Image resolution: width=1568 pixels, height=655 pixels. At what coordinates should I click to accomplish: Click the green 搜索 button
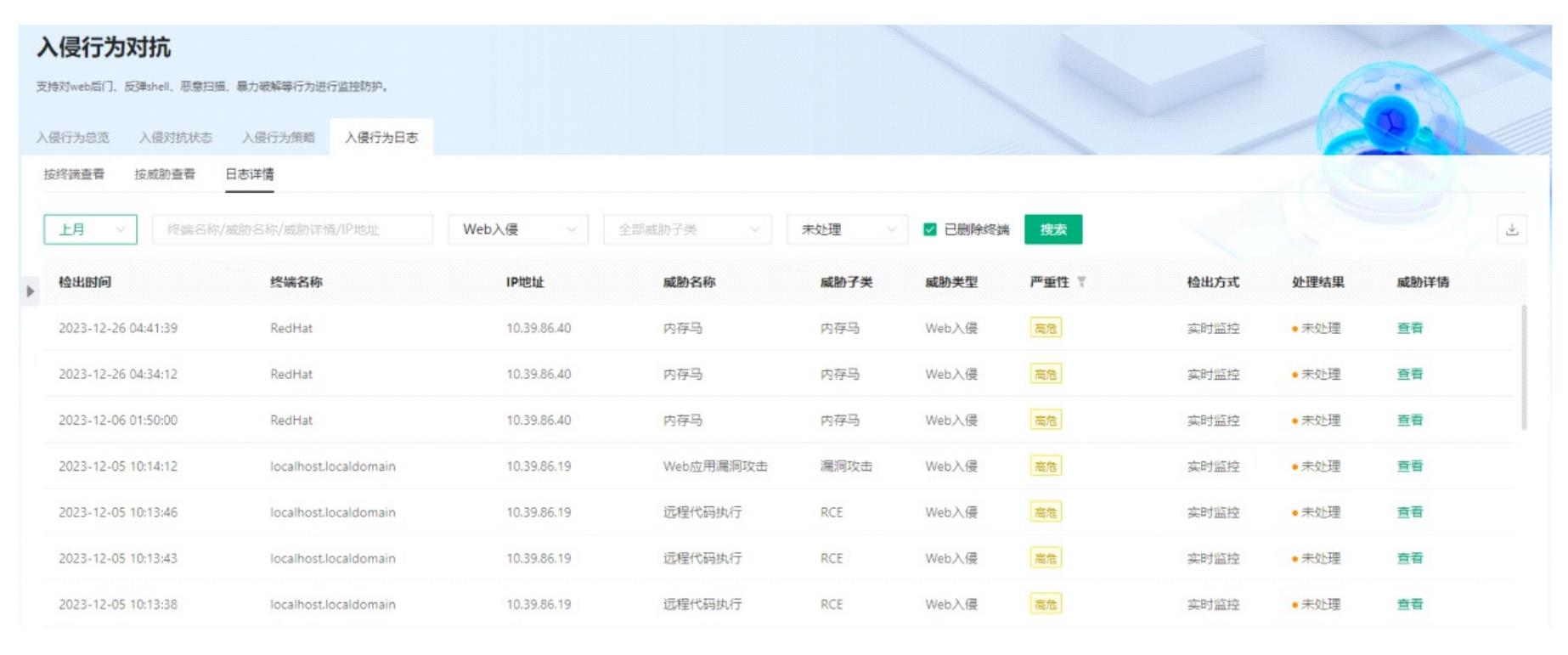(1053, 229)
